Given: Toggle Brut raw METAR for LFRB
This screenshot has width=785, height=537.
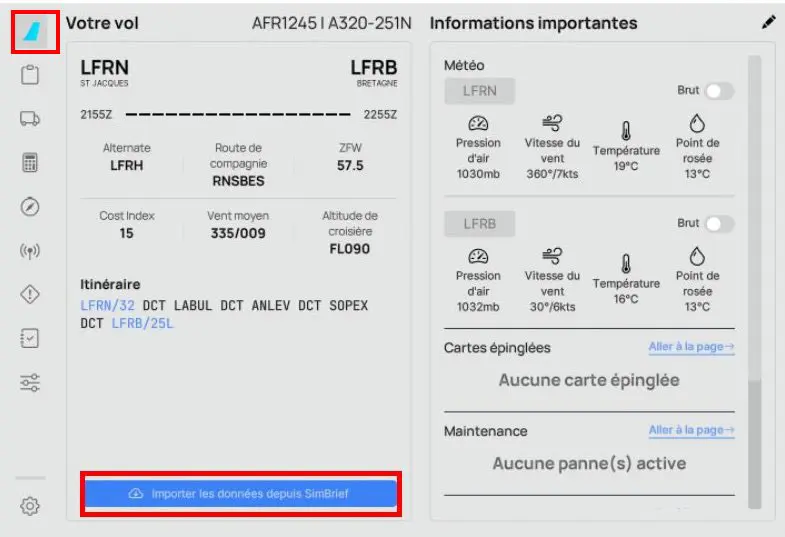Looking at the screenshot, I should pos(719,224).
